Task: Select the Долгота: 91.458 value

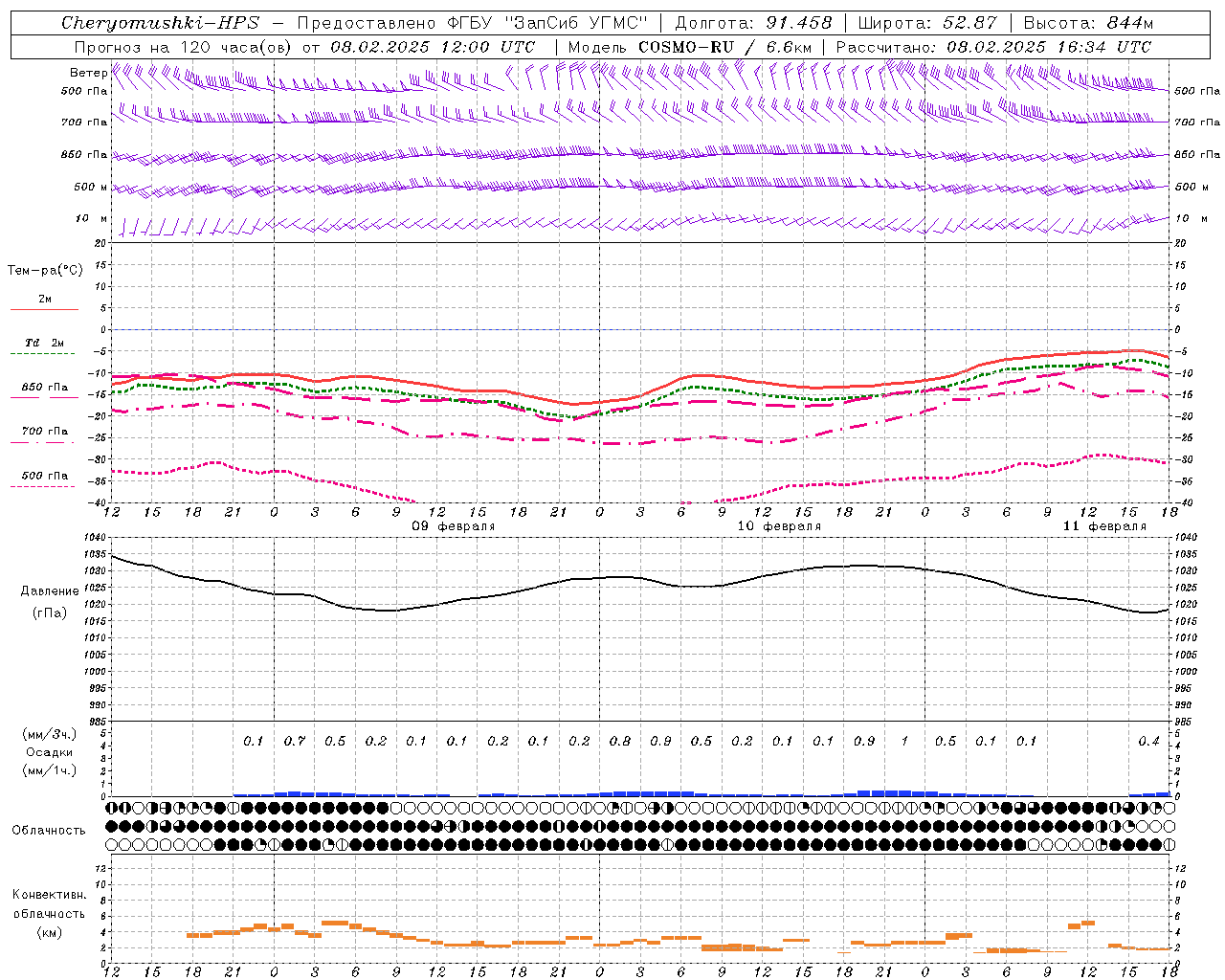Action: (753, 23)
